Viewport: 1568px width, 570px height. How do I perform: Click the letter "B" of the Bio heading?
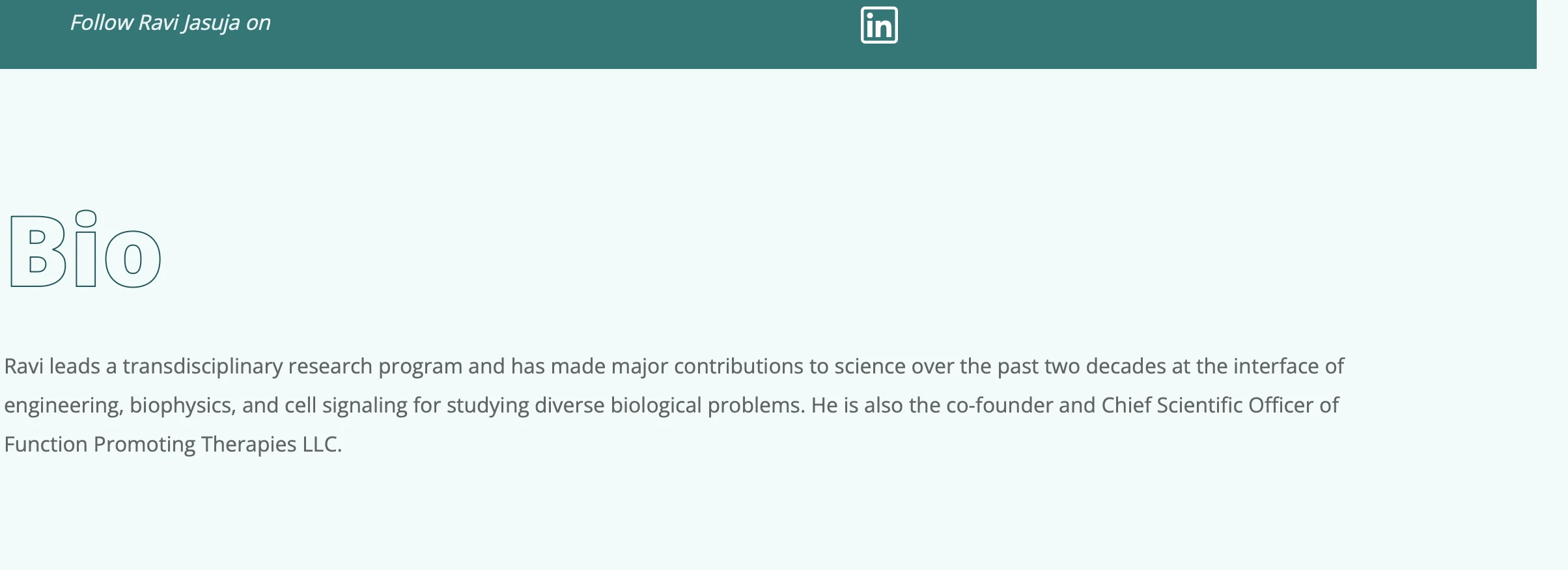38,252
